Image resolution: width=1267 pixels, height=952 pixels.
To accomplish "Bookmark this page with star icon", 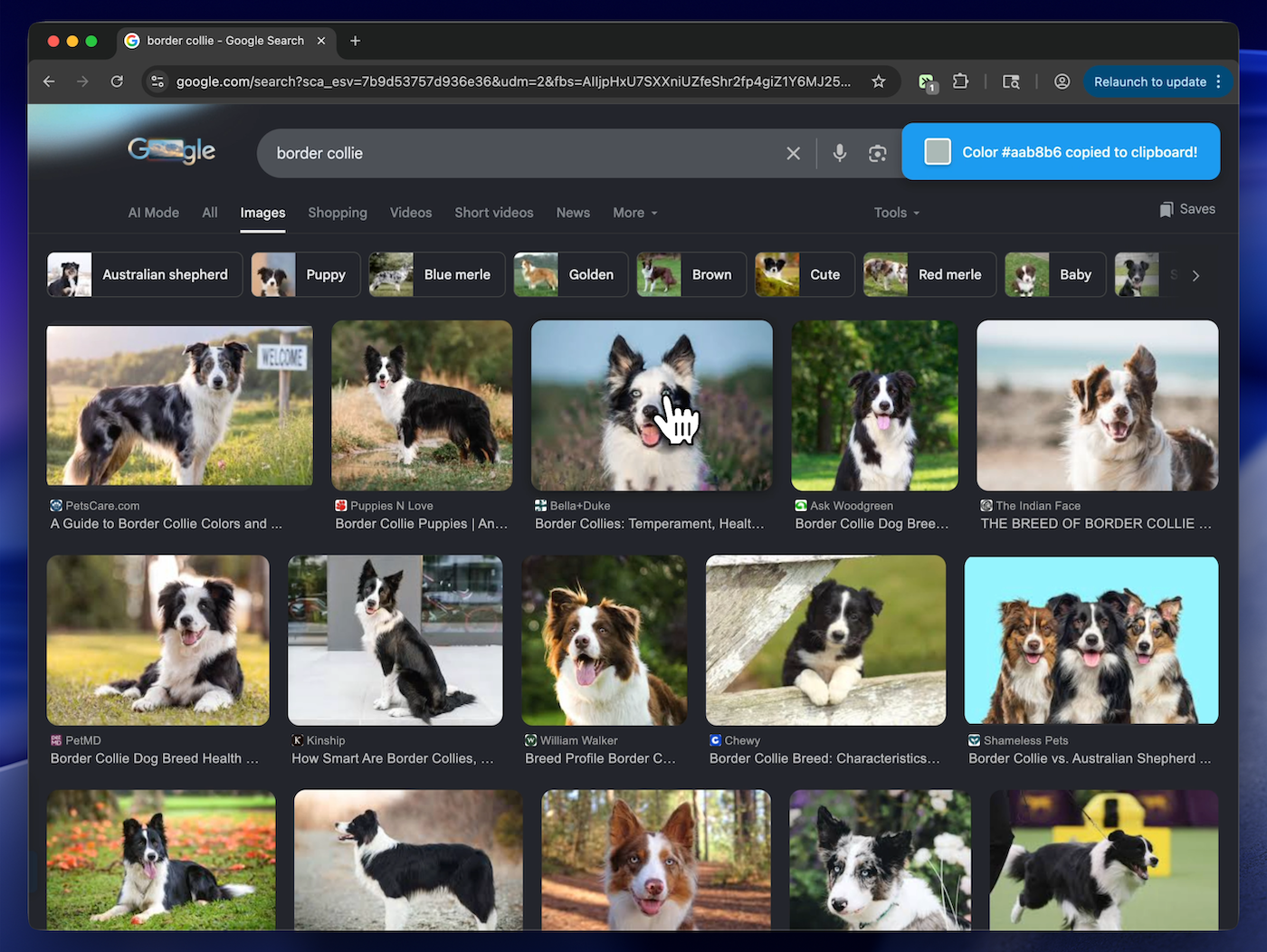I will pyautogui.click(x=878, y=81).
